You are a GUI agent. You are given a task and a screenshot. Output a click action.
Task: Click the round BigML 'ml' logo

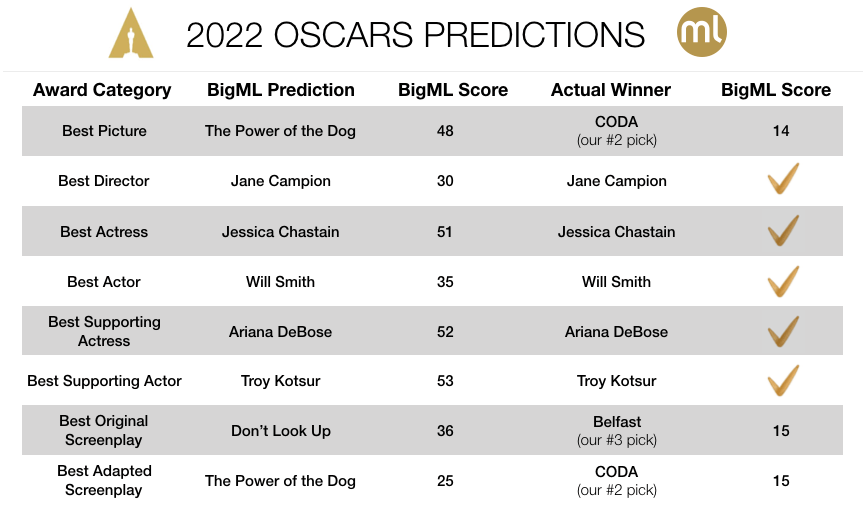701,32
